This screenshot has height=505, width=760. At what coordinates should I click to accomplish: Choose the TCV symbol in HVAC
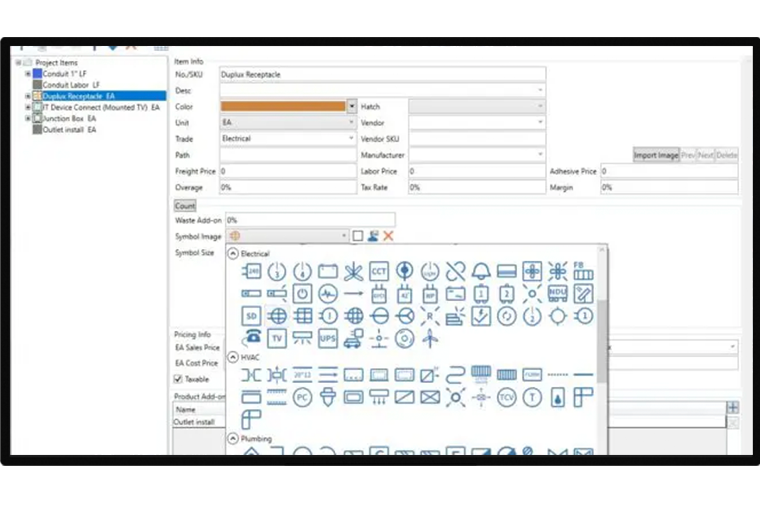(x=507, y=397)
